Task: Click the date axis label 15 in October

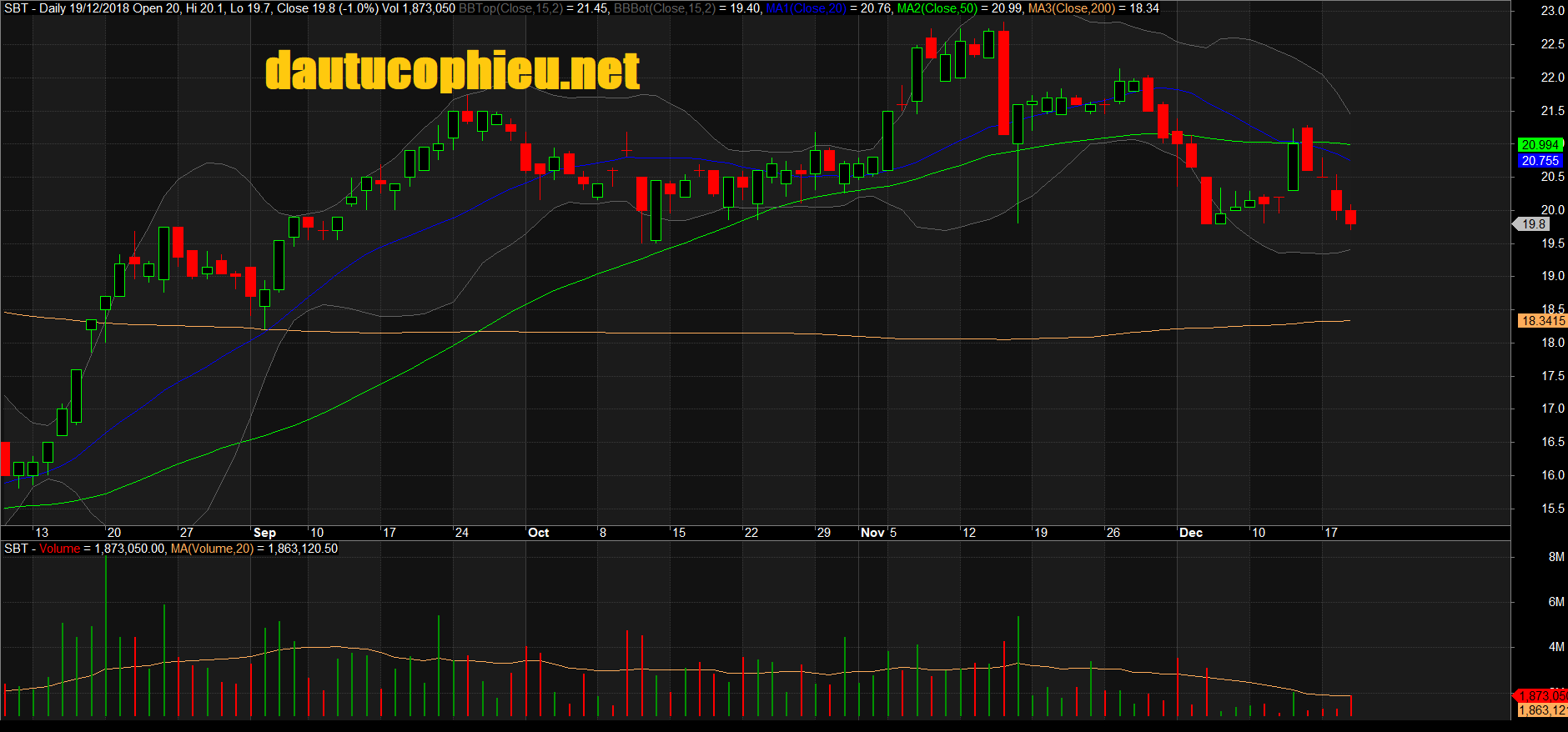Action: click(x=679, y=533)
